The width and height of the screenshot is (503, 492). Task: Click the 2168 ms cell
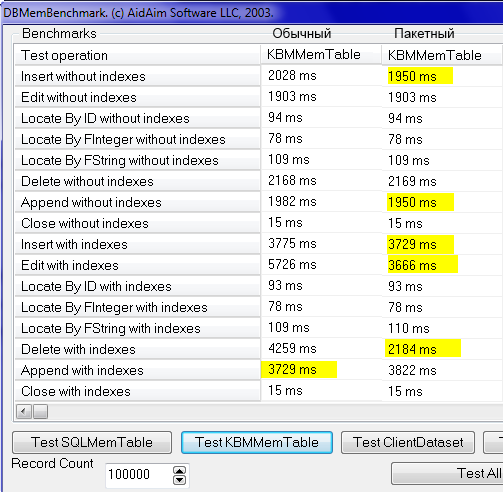321,181
